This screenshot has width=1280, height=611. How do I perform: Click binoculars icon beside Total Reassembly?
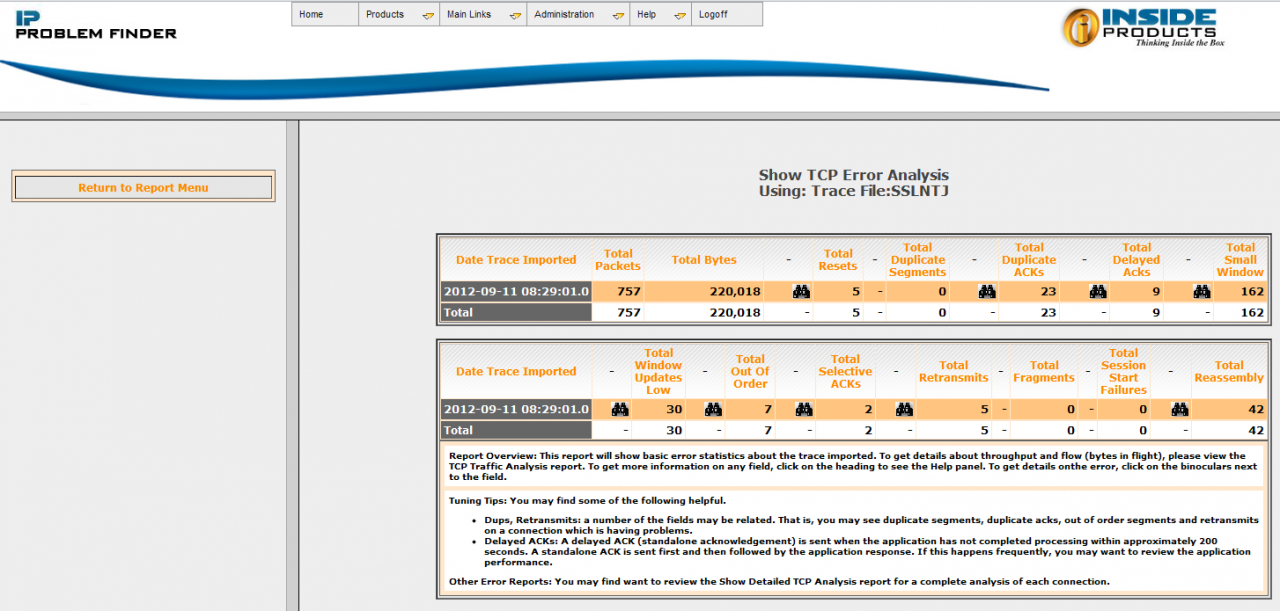1180,410
